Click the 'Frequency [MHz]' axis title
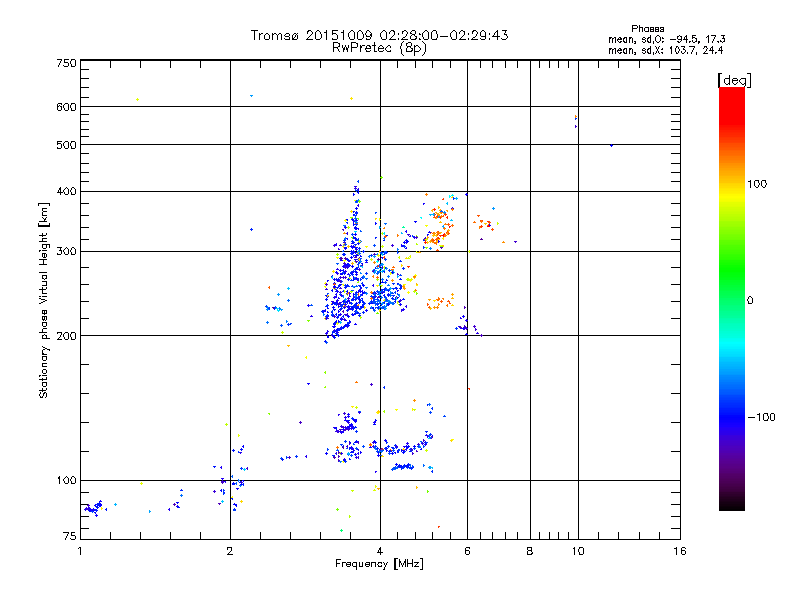This screenshot has height=600, width=800. (379, 564)
